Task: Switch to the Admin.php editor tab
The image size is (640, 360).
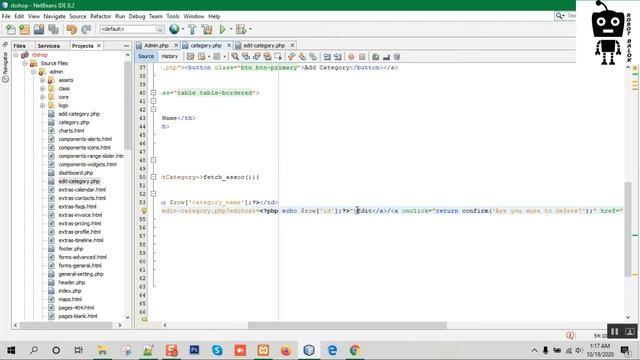Action: (156, 45)
